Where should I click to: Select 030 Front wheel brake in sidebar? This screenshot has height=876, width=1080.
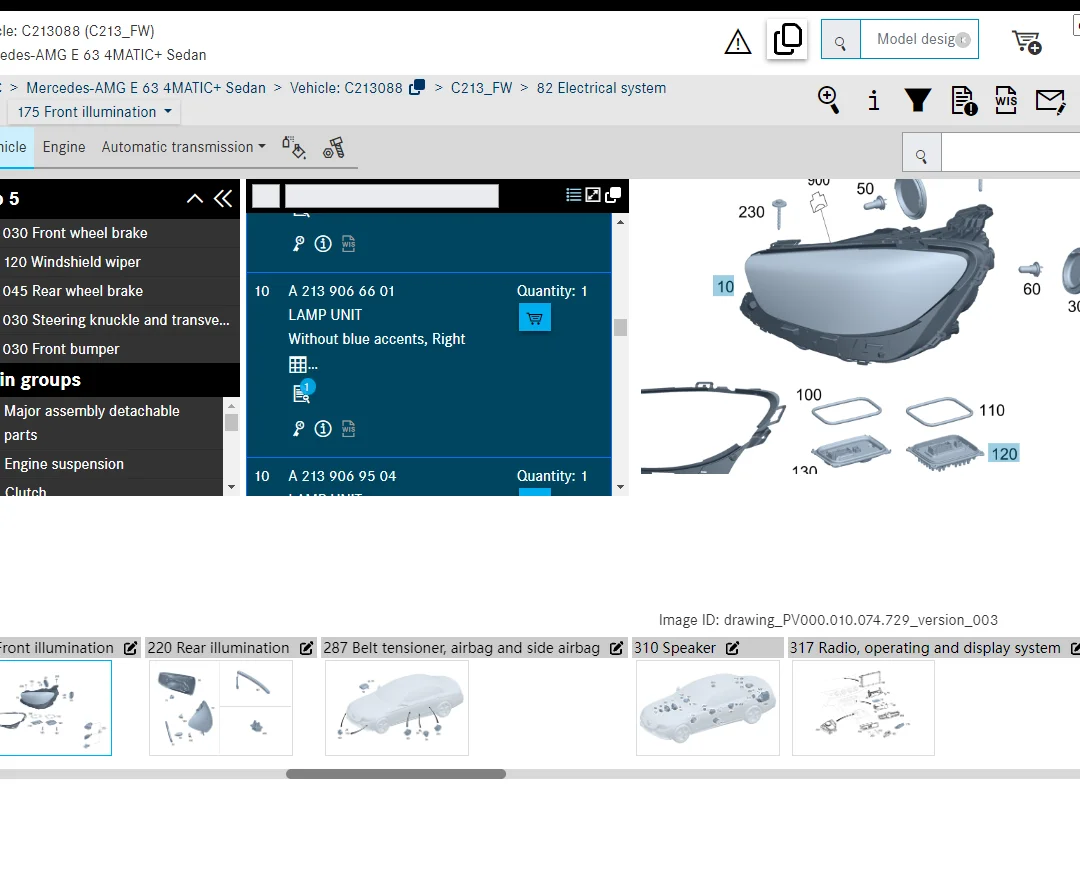click(118, 233)
